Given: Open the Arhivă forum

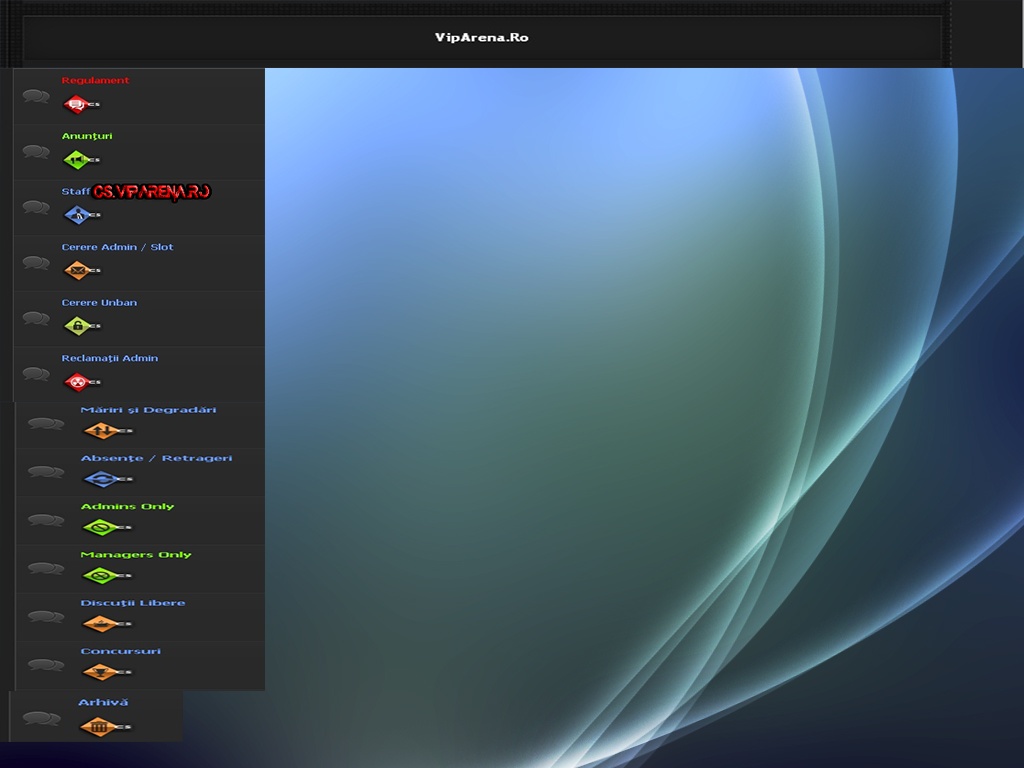Looking at the screenshot, I should click(103, 703).
